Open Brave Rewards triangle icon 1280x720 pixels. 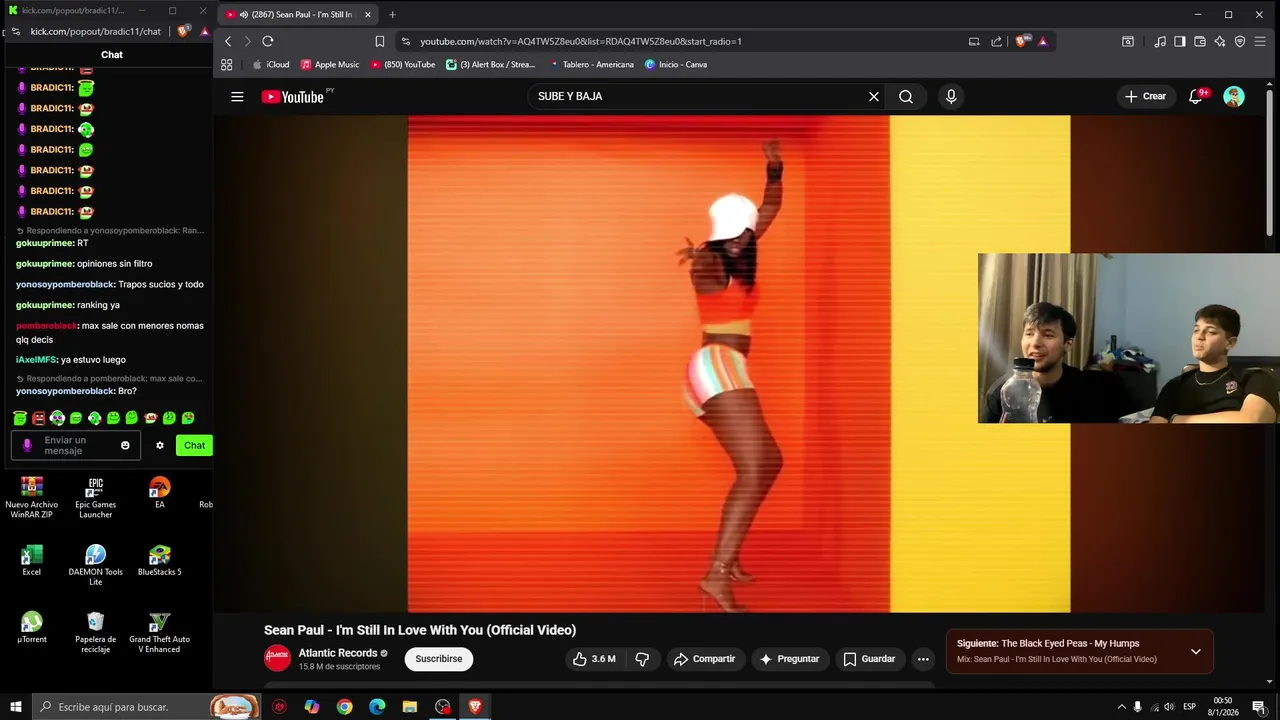click(1042, 41)
